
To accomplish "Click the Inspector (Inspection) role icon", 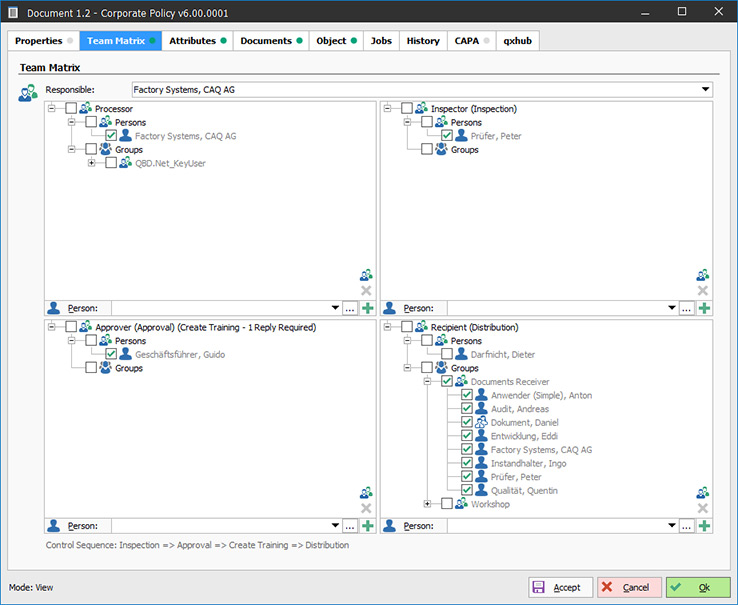I will point(421,108).
